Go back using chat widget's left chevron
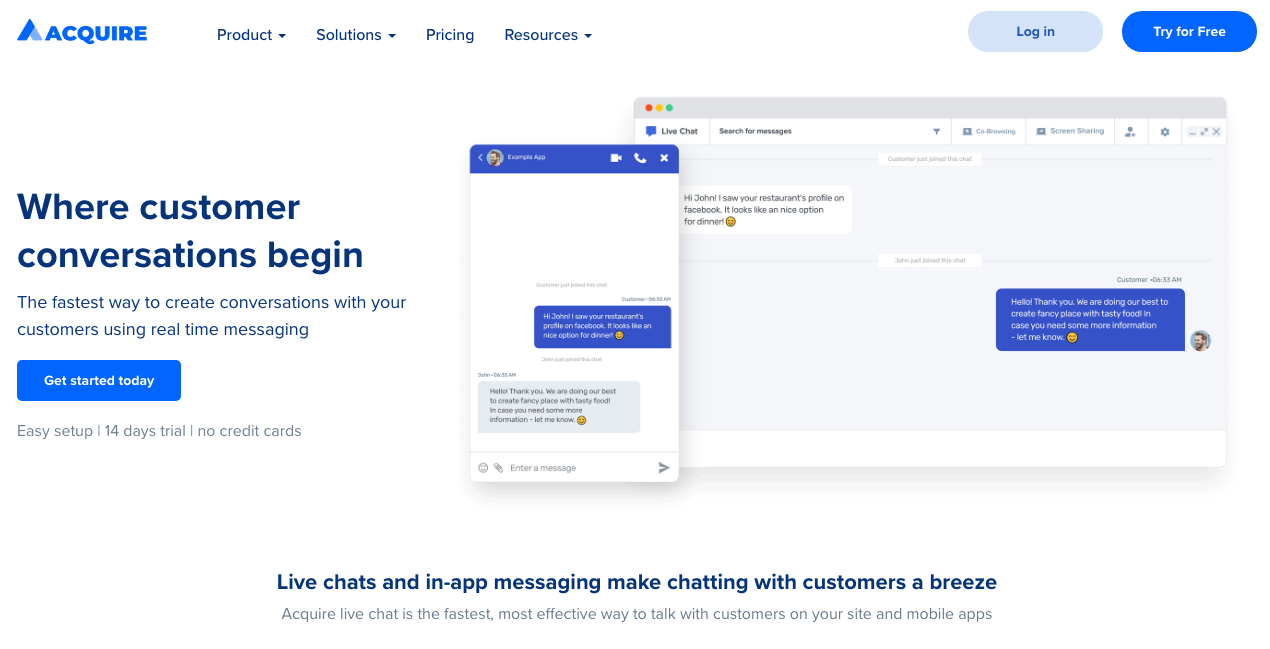1270x649 pixels. tap(480, 158)
